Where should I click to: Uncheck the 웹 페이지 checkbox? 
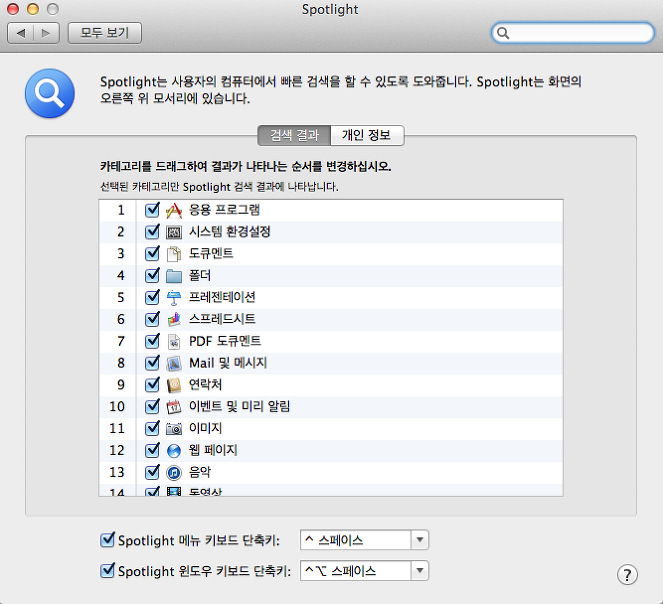coord(152,450)
